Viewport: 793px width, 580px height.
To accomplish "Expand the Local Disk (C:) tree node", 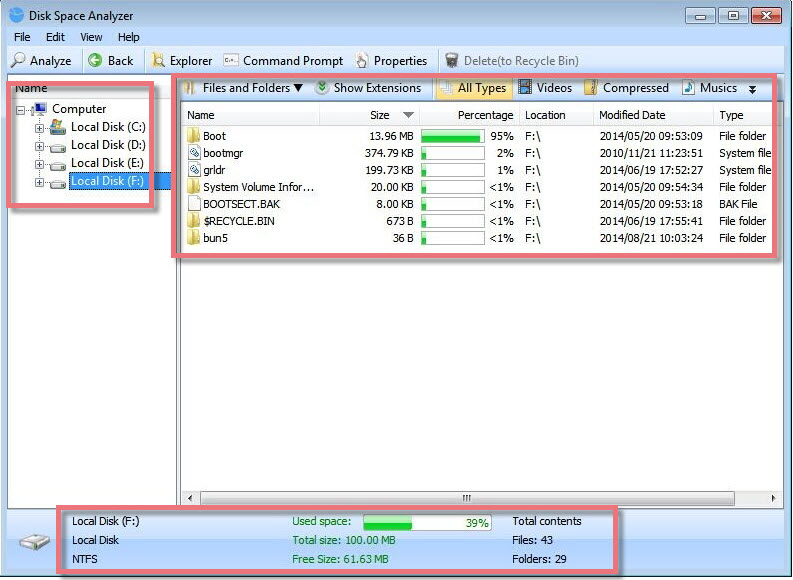I will click(x=40, y=127).
